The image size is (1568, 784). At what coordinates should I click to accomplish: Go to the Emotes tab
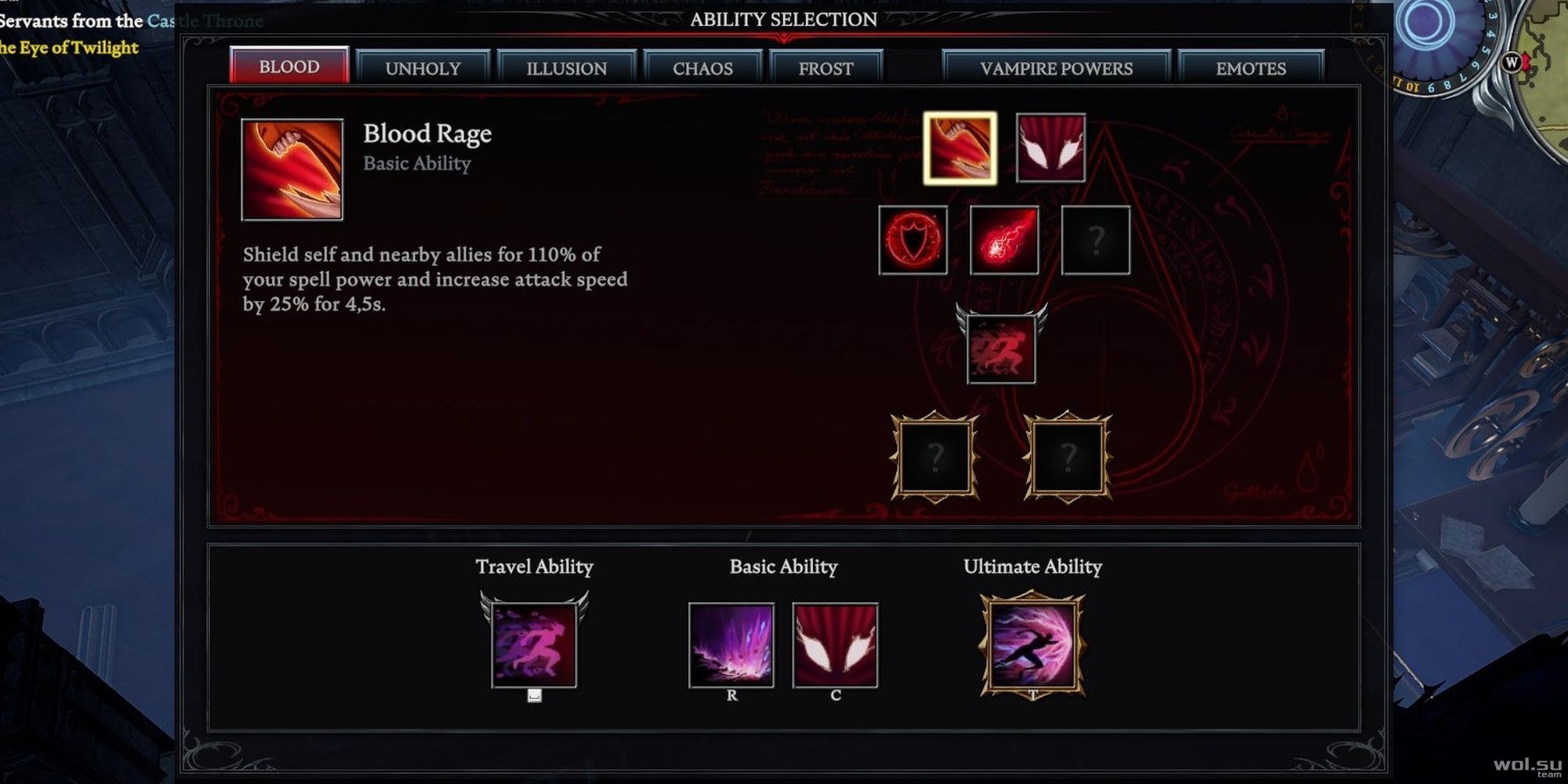tap(1250, 68)
